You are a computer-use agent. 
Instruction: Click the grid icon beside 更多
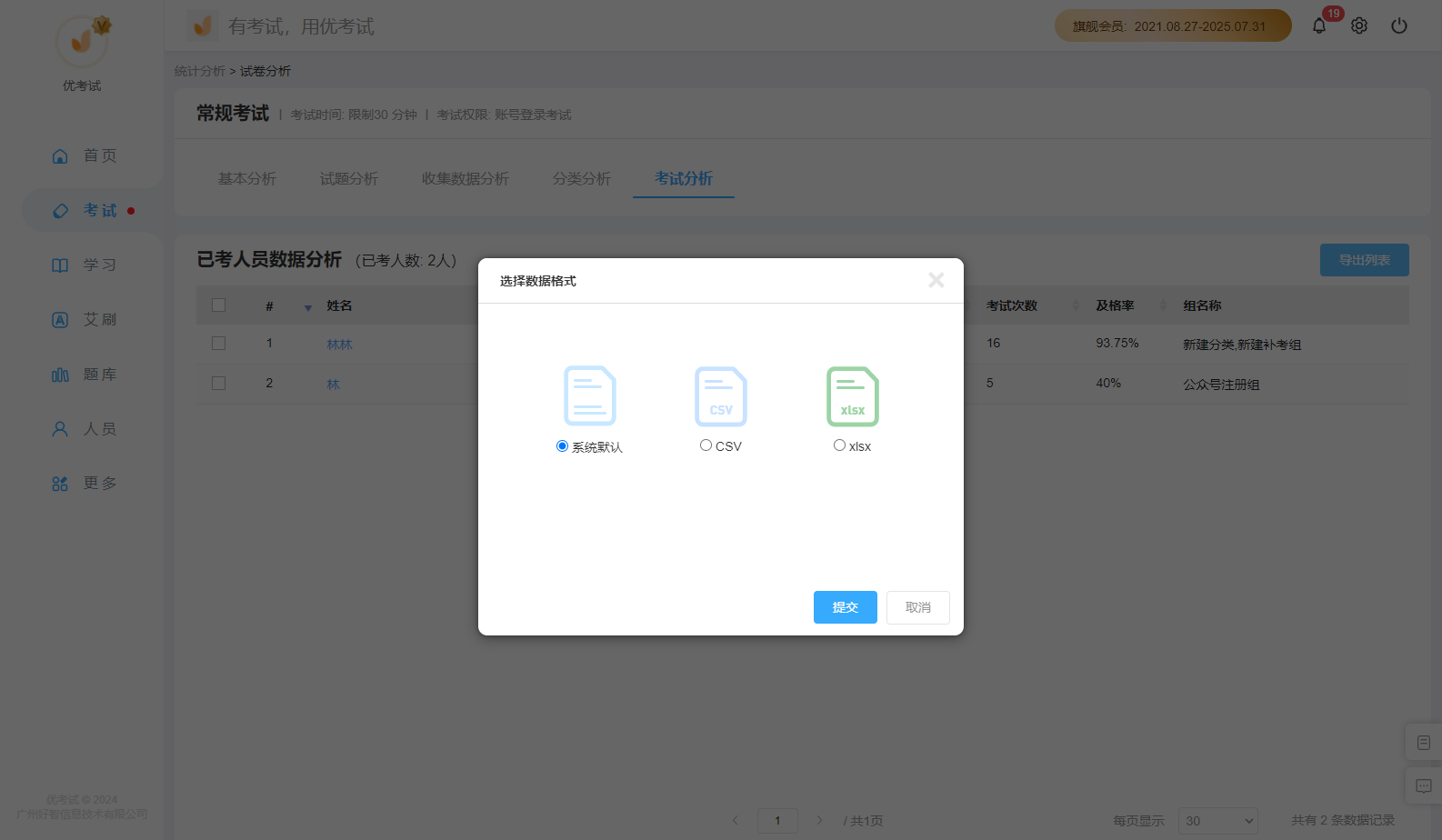[60, 484]
